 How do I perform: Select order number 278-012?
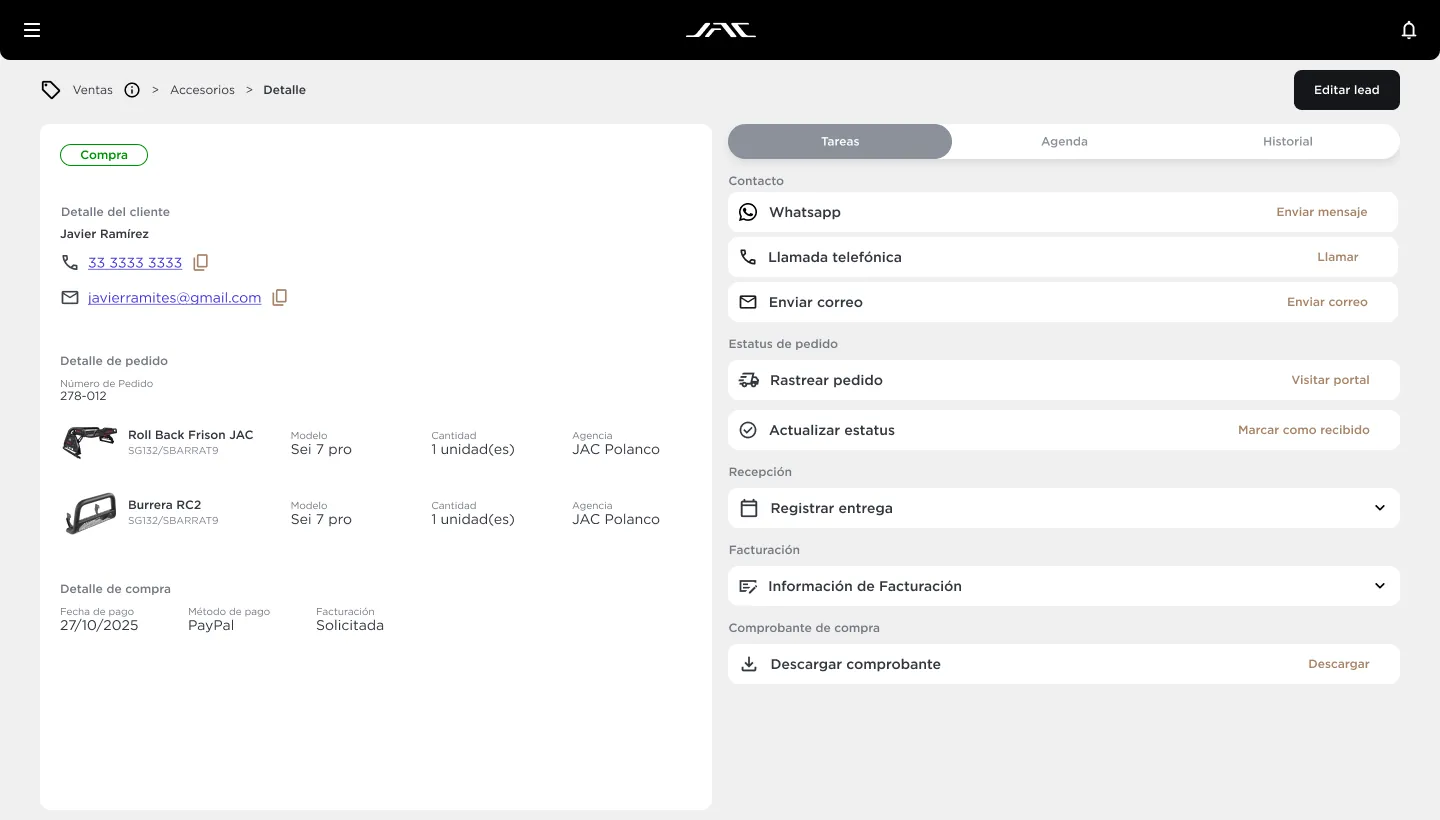[x=83, y=396]
